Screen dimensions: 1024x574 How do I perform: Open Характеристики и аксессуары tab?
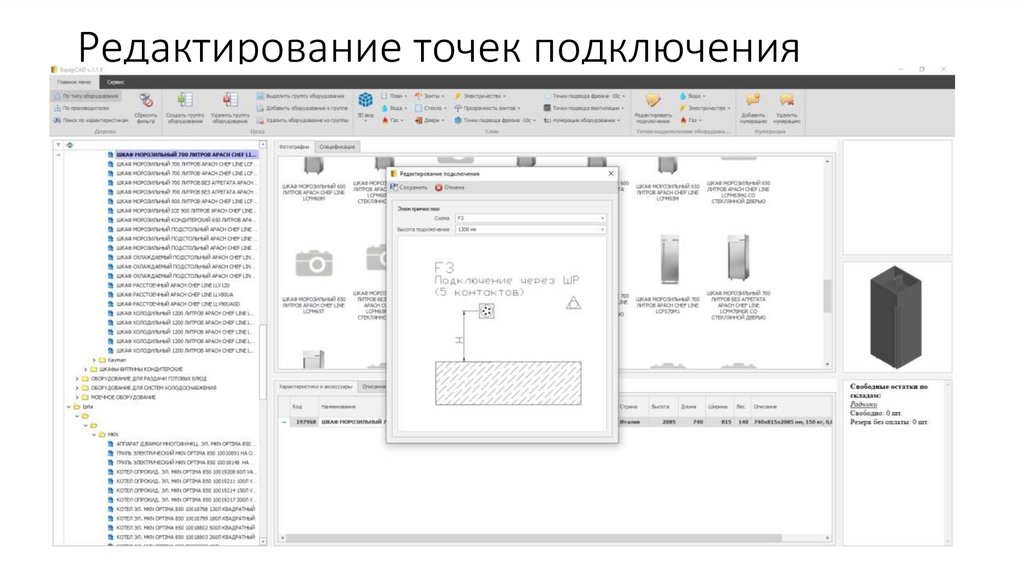click(316, 387)
